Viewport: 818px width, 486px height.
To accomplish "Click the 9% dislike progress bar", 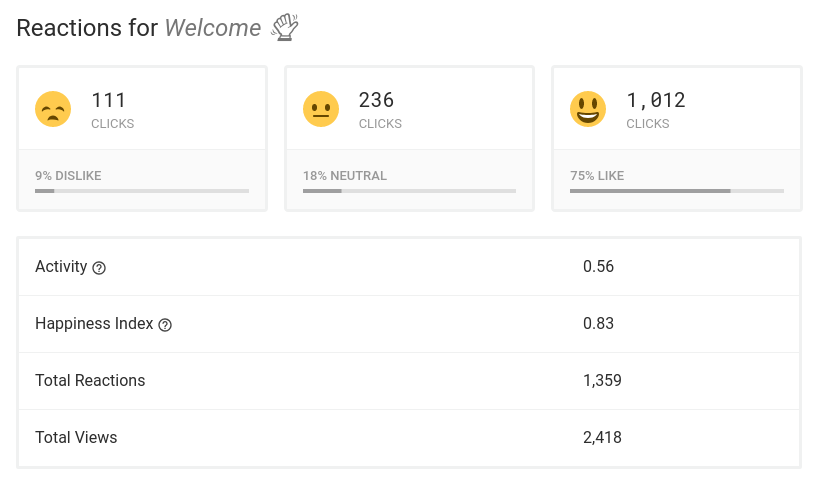I will pyautogui.click(x=142, y=191).
